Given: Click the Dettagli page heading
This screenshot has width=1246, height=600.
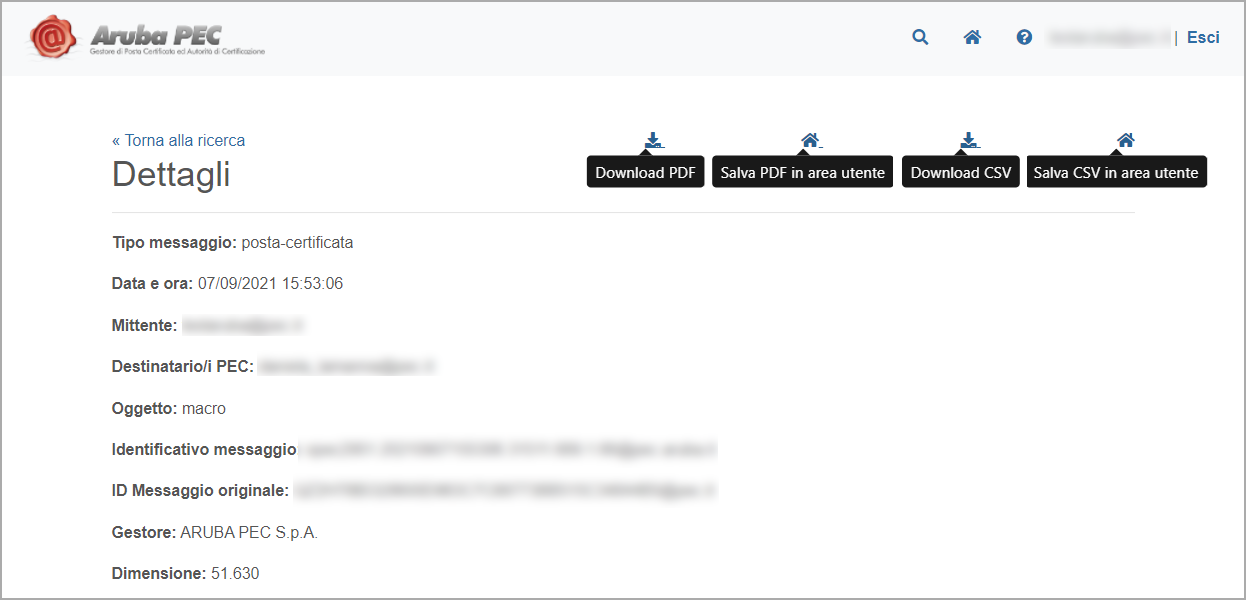Looking at the screenshot, I should 170,173.
